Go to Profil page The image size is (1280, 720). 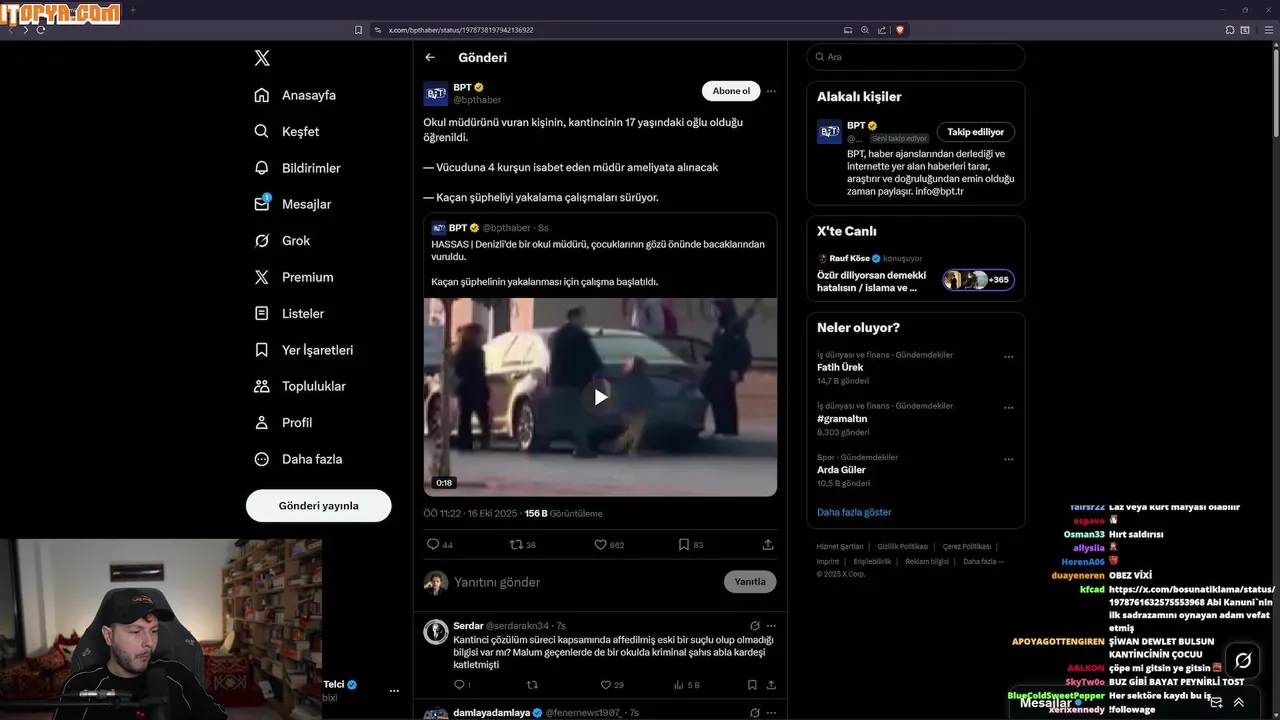tap(283, 422)
